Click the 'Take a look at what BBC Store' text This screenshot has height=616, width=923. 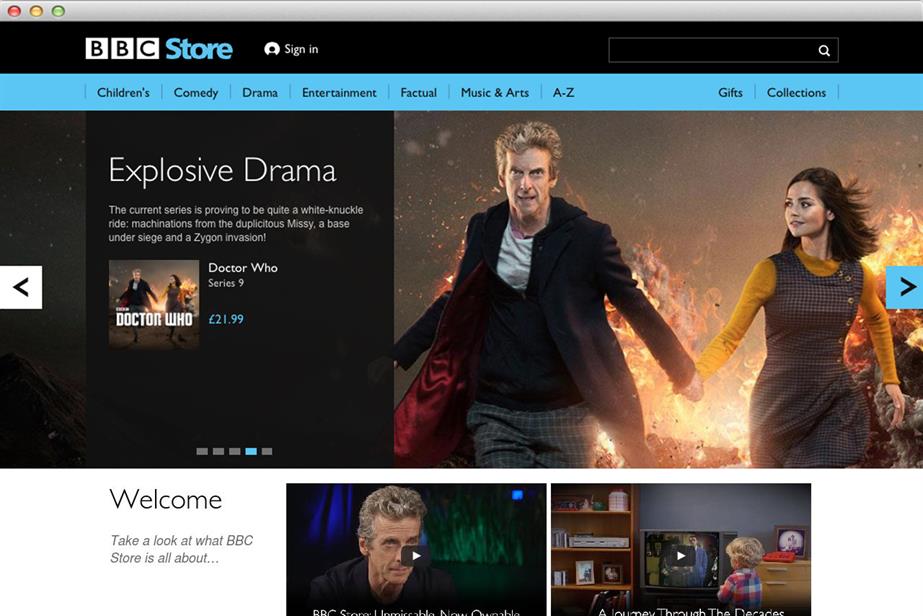tap(181, 549)
